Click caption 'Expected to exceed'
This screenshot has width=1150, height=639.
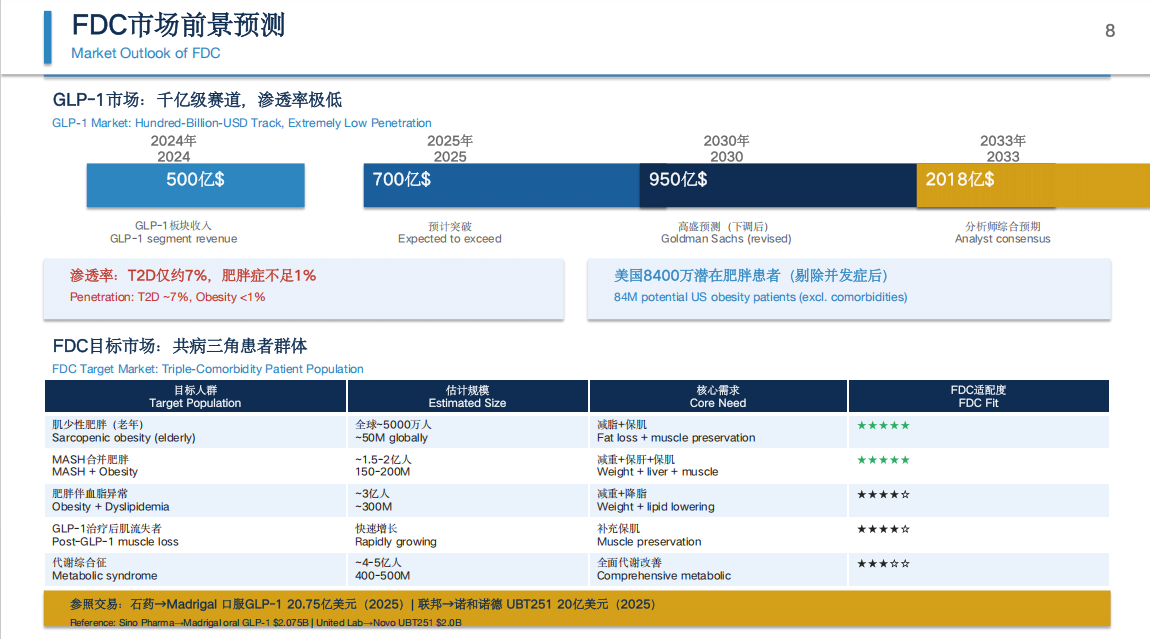[x=450, y=239]
